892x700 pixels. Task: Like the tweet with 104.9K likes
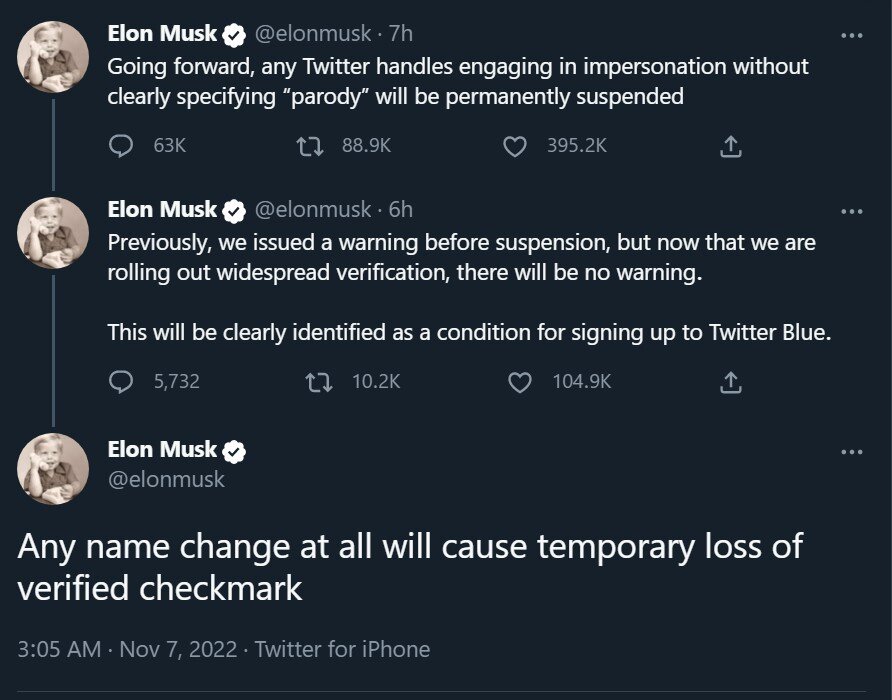(x=520, y=382)
